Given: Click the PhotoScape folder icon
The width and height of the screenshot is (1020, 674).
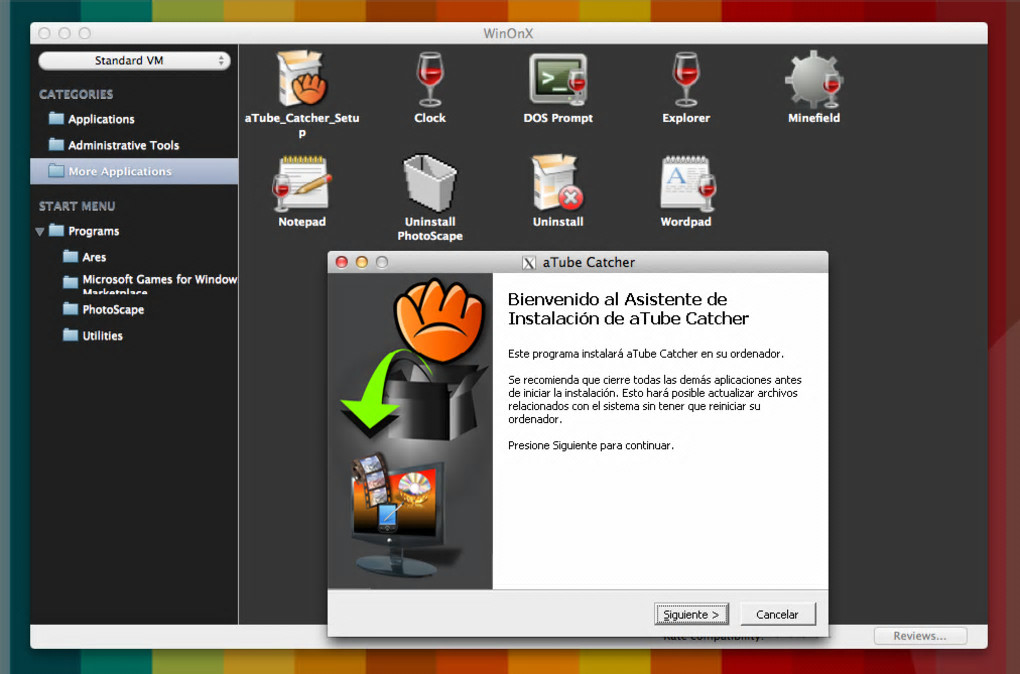Looking at the screenshot, I should [x=70, y=308].
